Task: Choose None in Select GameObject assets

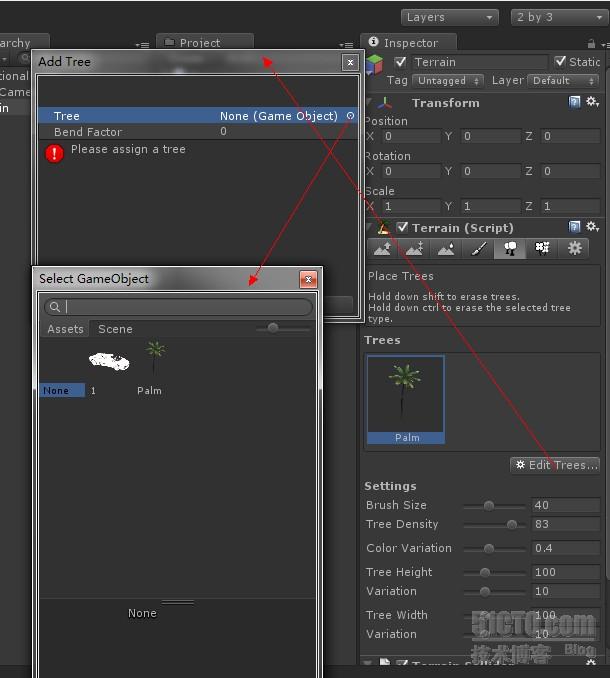Action: click(62, 390)
